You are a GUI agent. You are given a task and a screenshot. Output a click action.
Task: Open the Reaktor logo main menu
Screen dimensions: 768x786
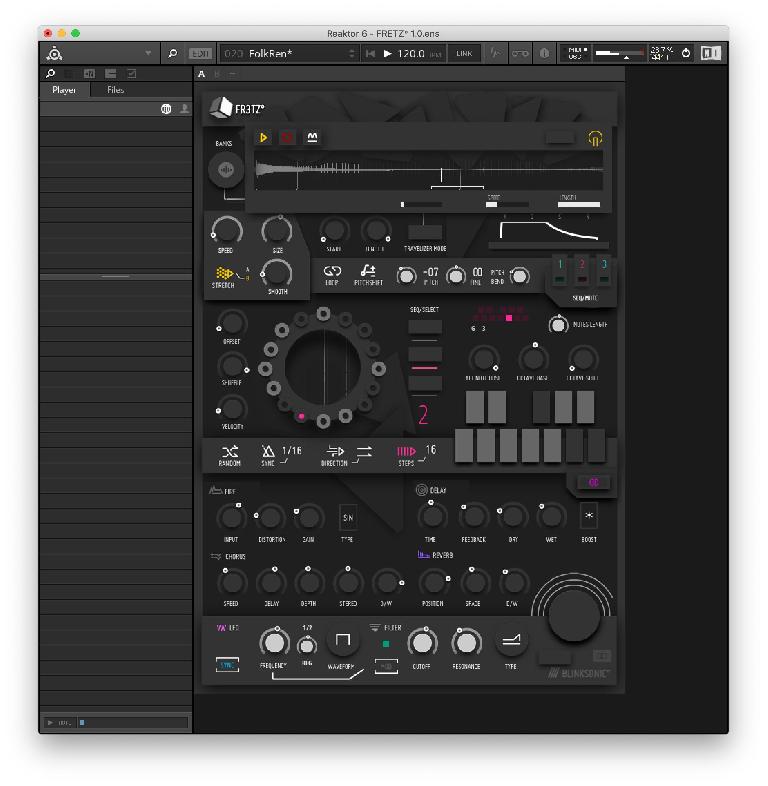point(54,53)
